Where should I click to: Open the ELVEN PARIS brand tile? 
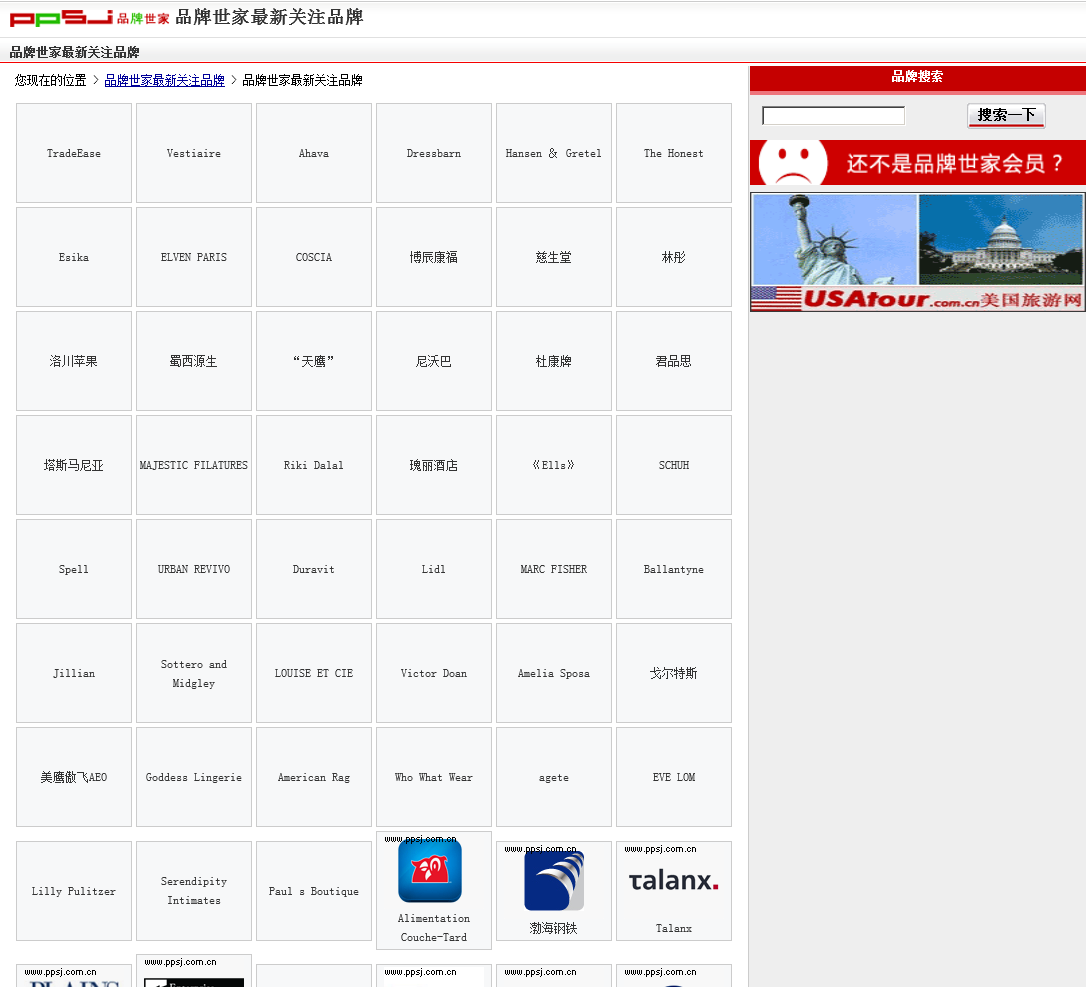[194, 257]
